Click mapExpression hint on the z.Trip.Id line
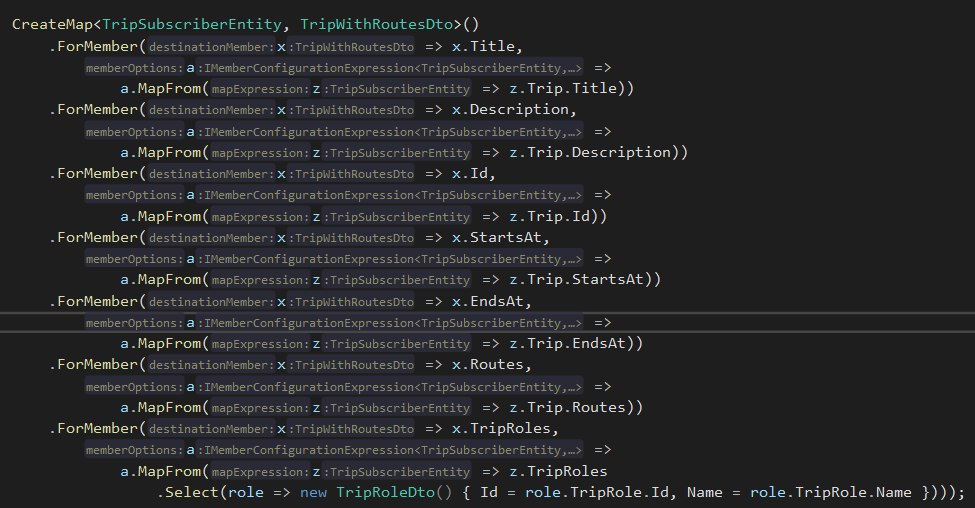 click(260, 217)
